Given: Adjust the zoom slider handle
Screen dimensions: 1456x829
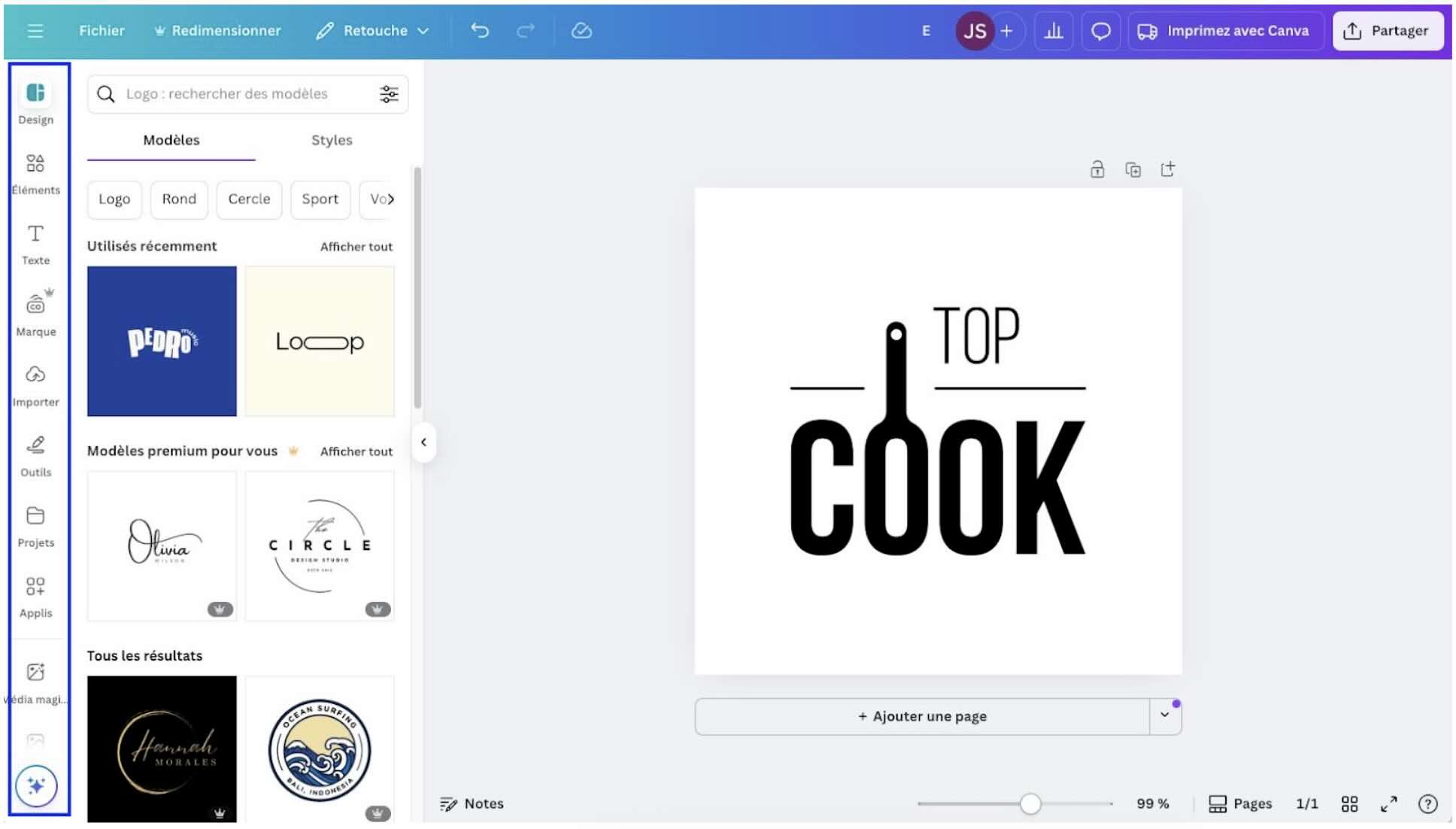Looking at the screenshot, I should pos(1030,804).
